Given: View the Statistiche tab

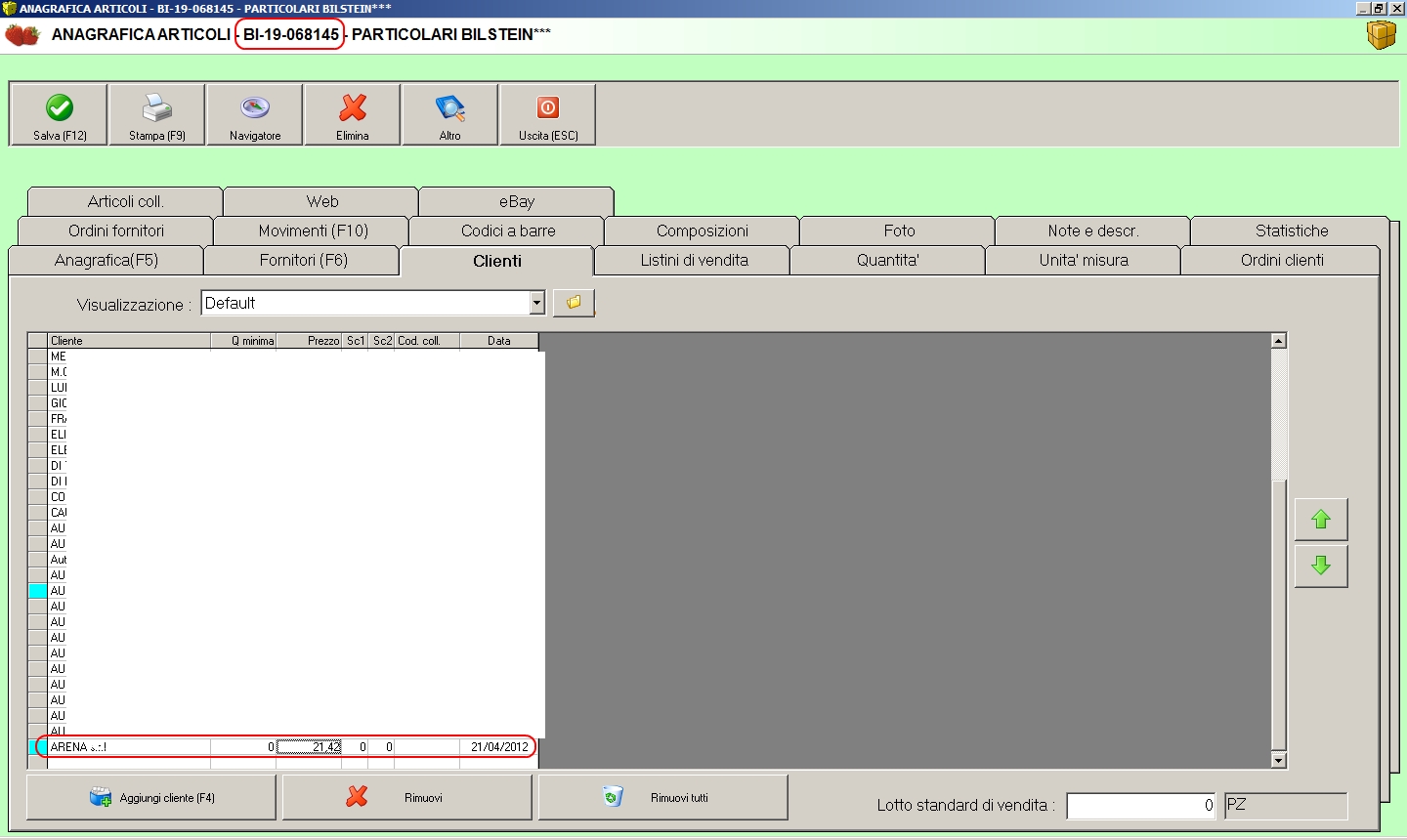Looking at the screenshot, I should click(1292, 231).
